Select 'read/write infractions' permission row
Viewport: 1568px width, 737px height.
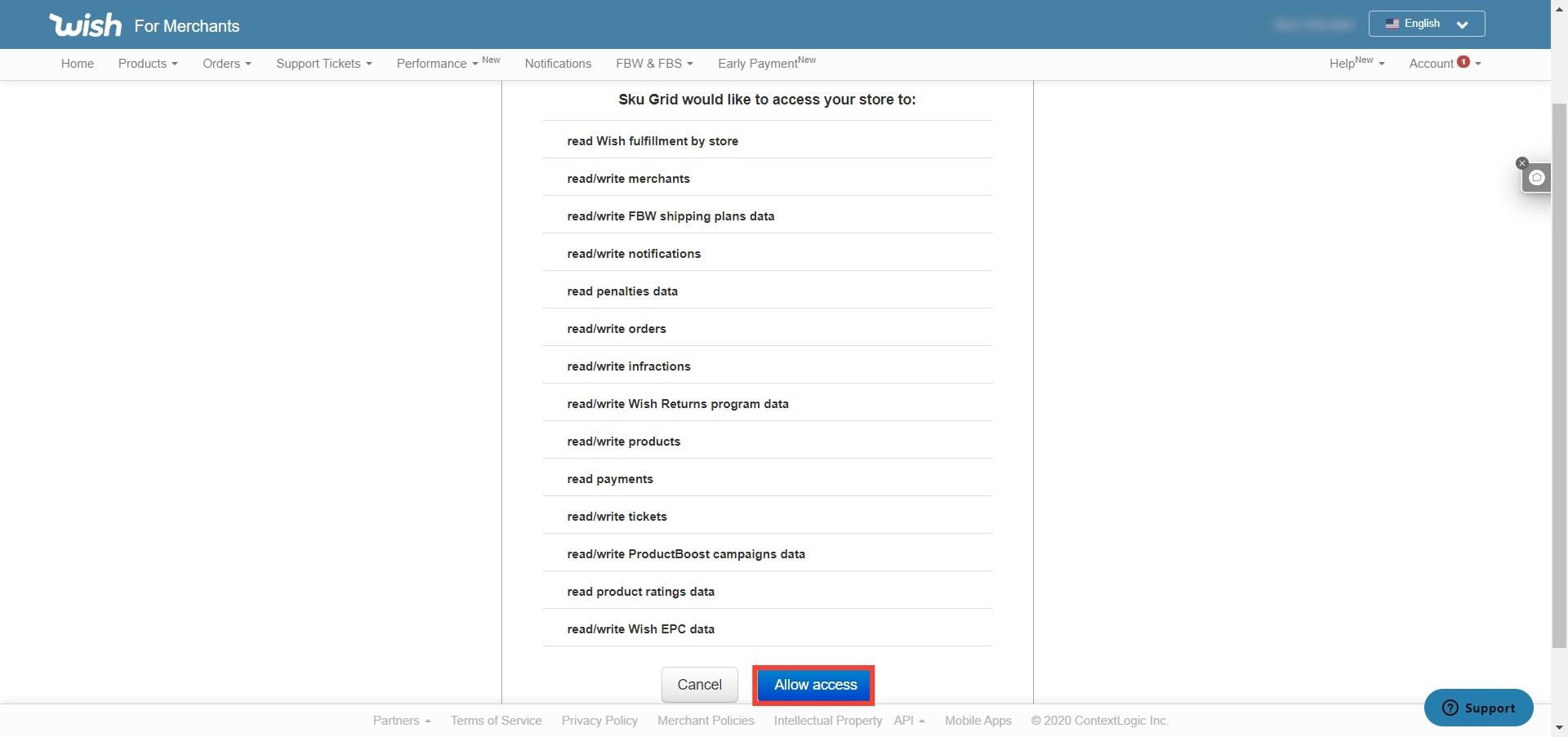click(x=767, y=366)
